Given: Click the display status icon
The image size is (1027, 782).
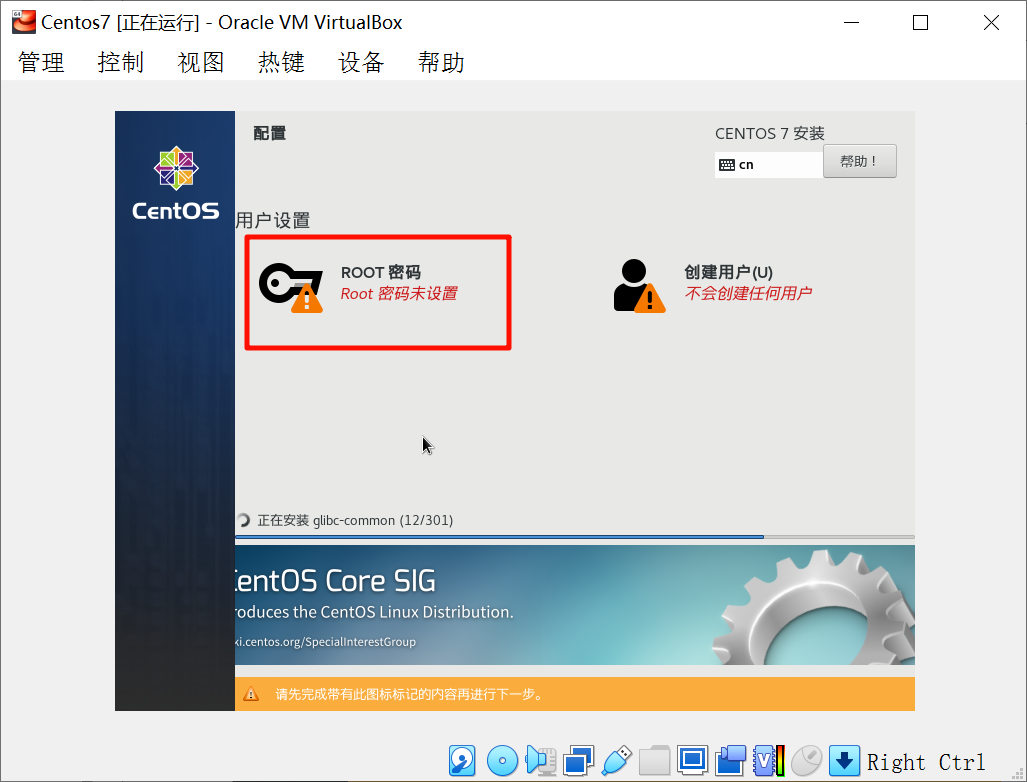Looking at the screenshot, I should [692, 760].
